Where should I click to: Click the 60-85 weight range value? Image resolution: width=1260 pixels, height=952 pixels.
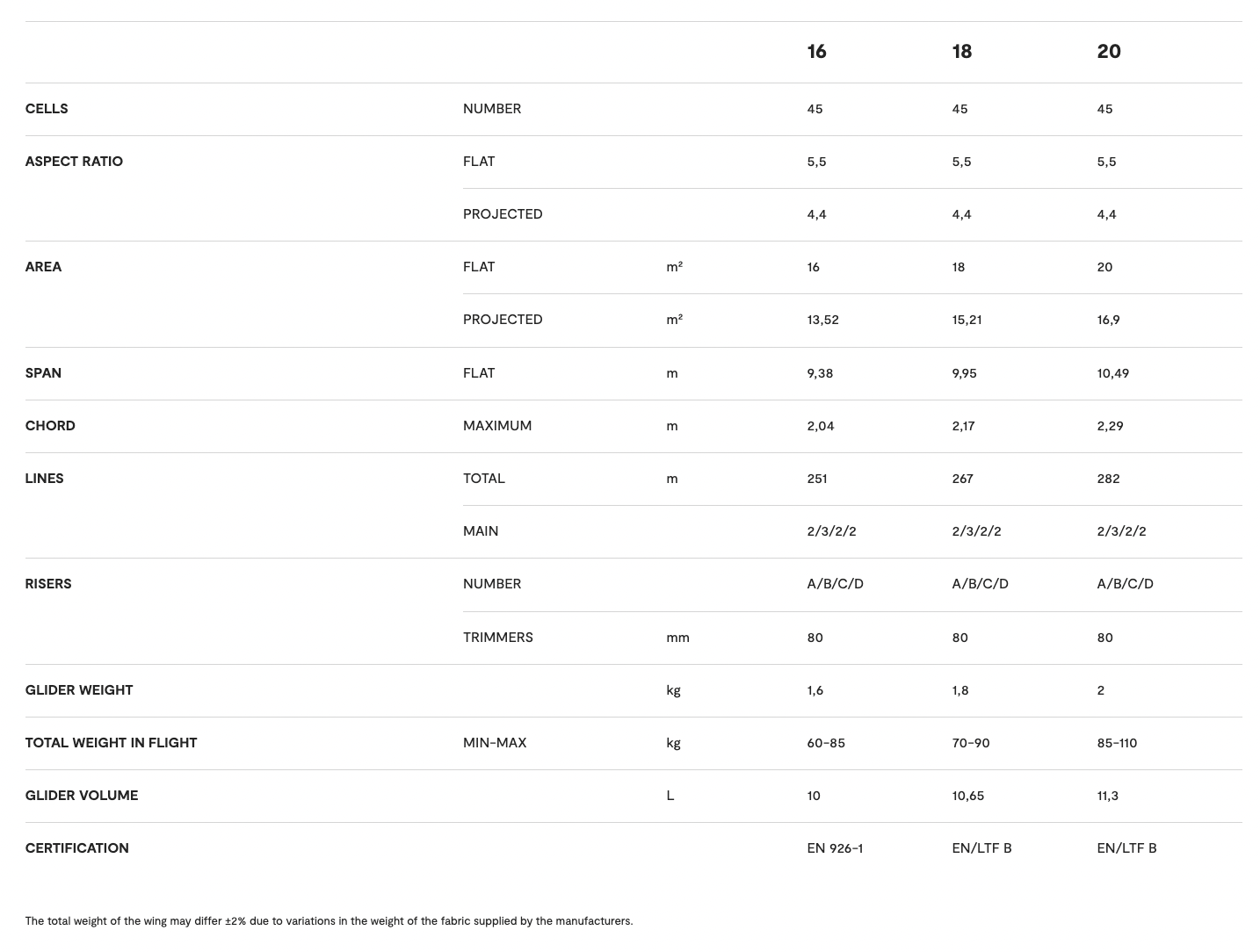point(826,743)
